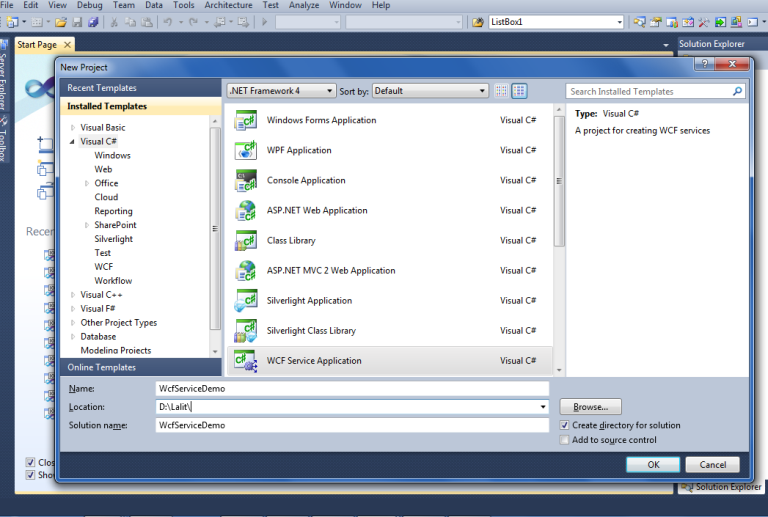Click the Paste toolbar icon
The image size is (768, 517).
146,22
